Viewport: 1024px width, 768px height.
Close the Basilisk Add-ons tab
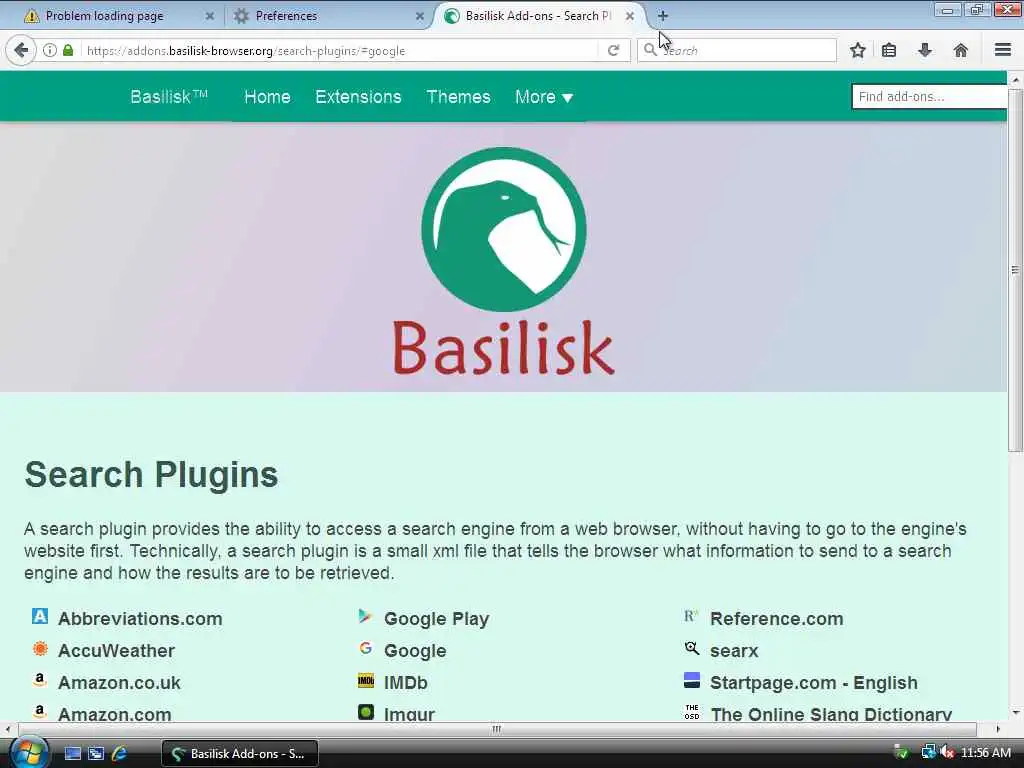[630, 16]
